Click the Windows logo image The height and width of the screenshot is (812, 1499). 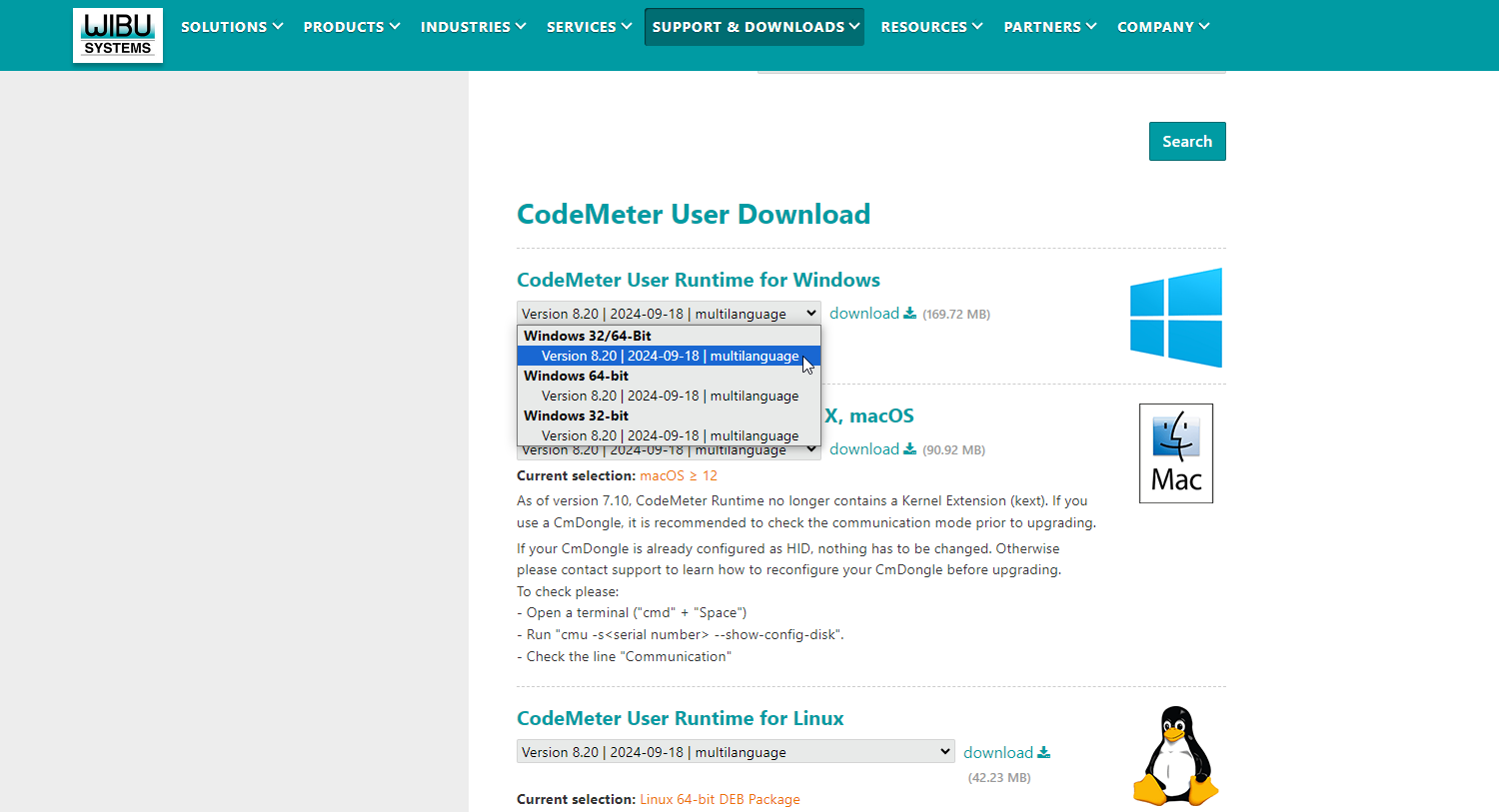point(1176,318)
